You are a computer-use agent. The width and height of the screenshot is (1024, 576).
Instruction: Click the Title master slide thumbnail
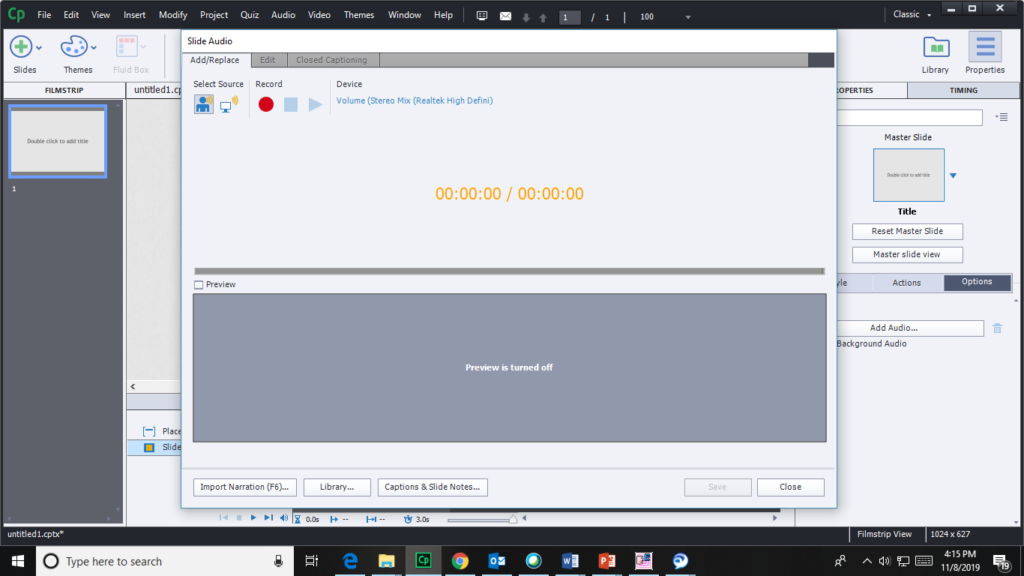(x=908, y=175)
